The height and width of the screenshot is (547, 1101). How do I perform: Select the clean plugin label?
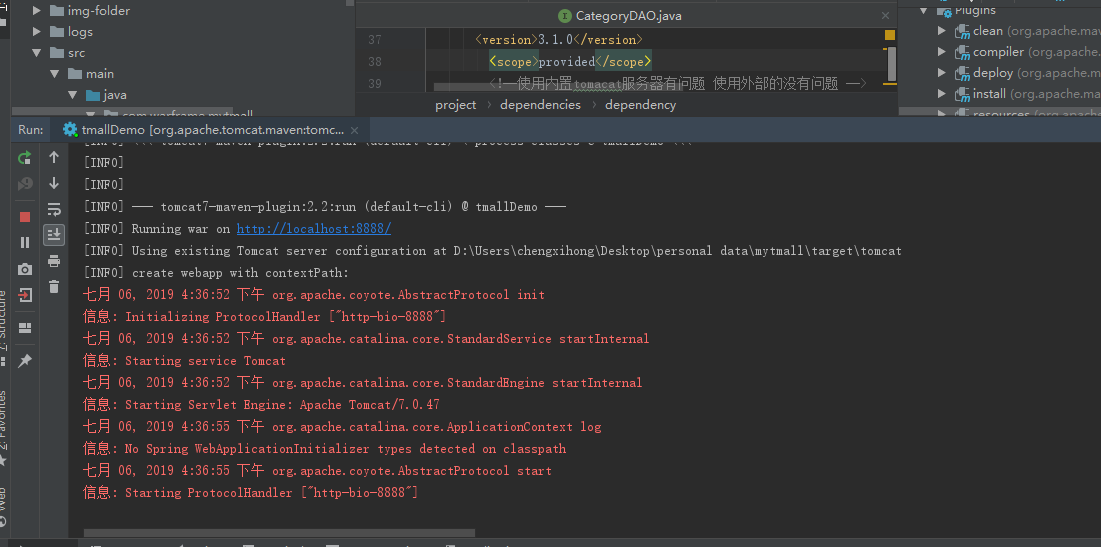[x=987, y=31]
